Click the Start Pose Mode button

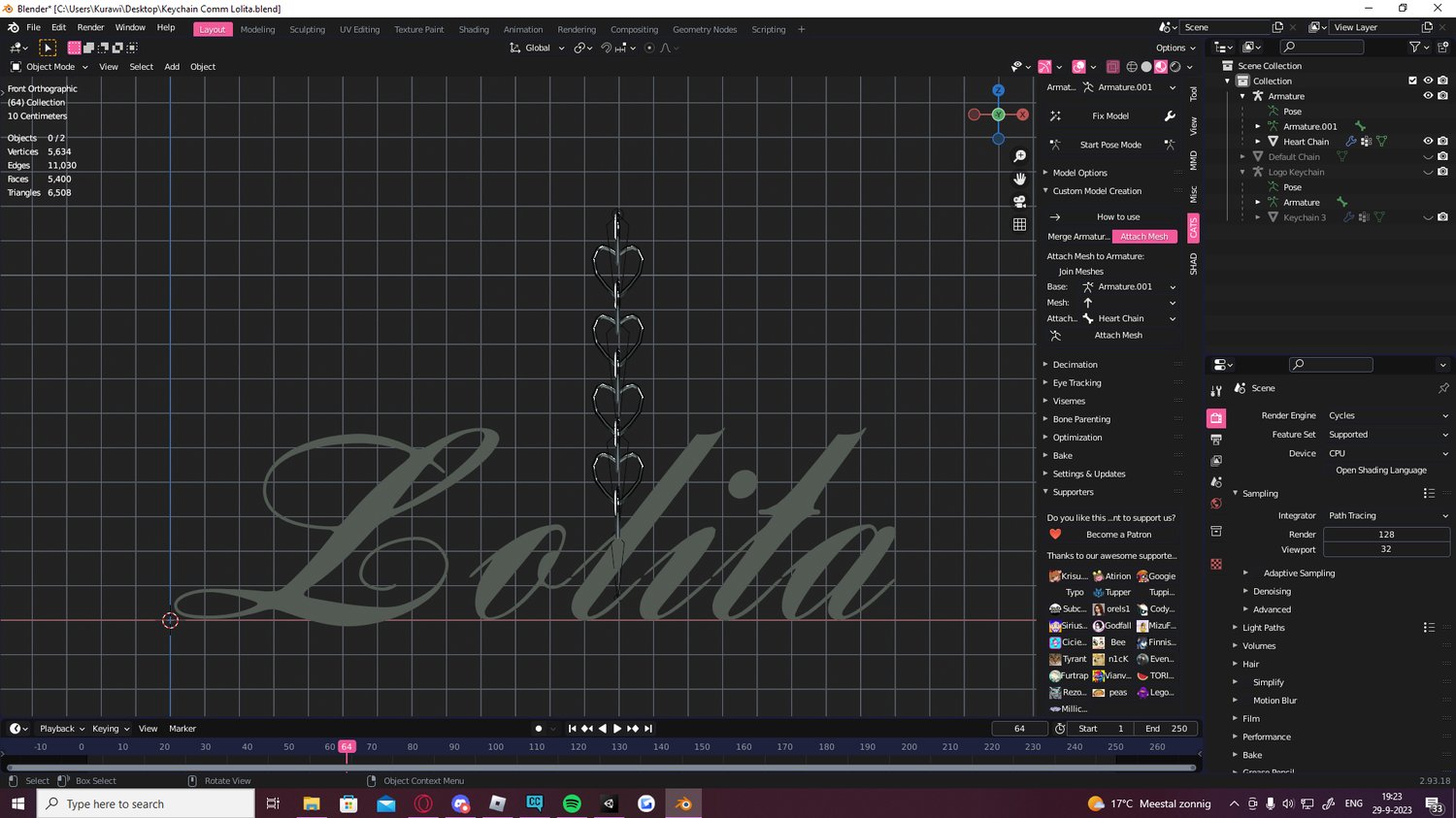(x=1111, y=145)
